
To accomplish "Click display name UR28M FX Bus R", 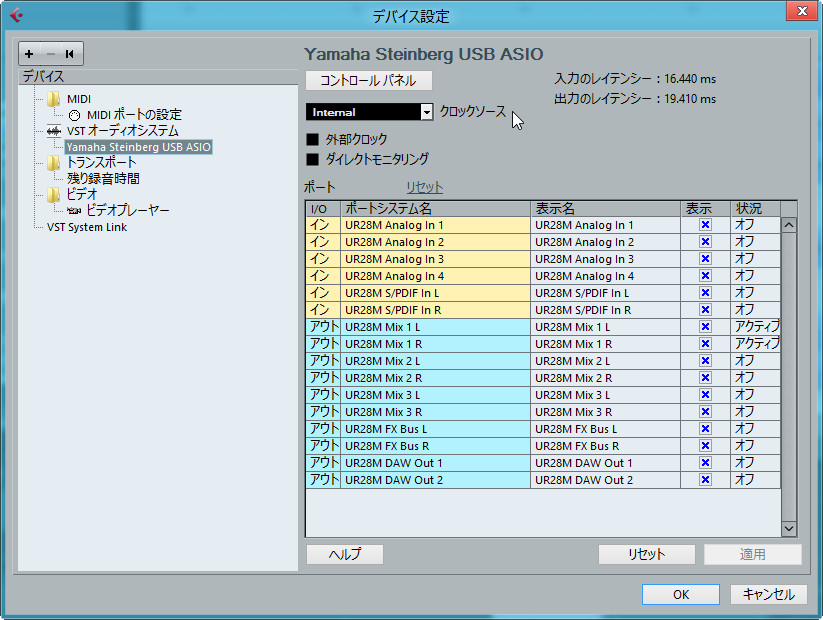I will [577, 446].
